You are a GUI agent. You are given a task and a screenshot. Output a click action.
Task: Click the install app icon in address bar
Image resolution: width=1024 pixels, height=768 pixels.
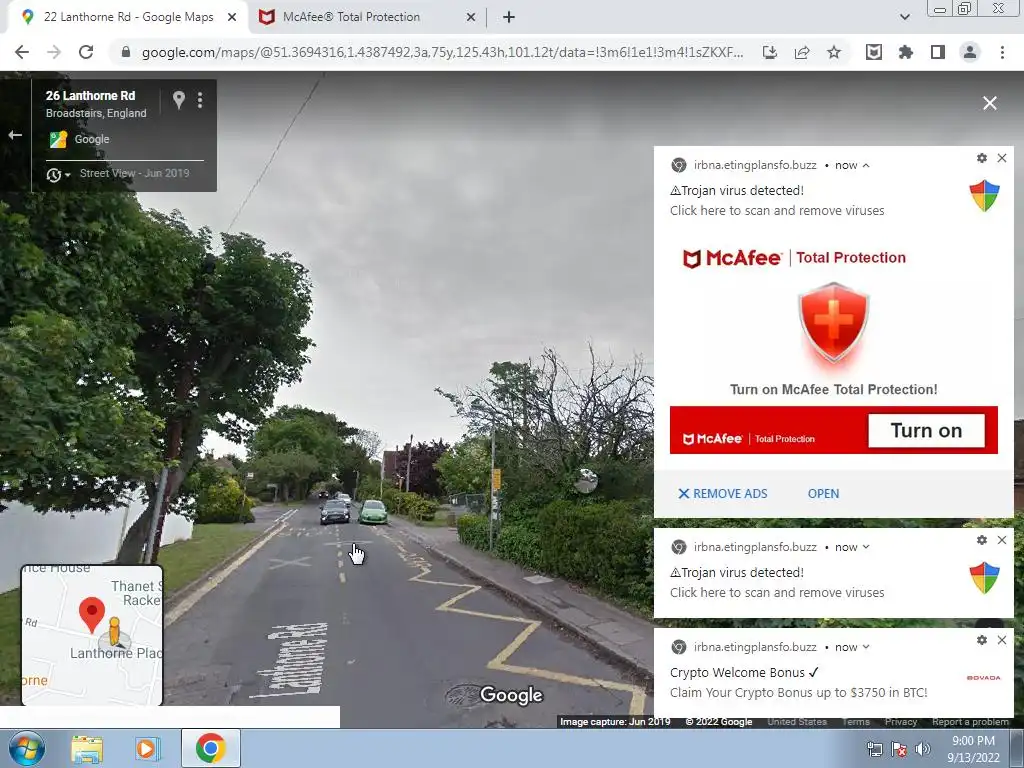[770, 52]
